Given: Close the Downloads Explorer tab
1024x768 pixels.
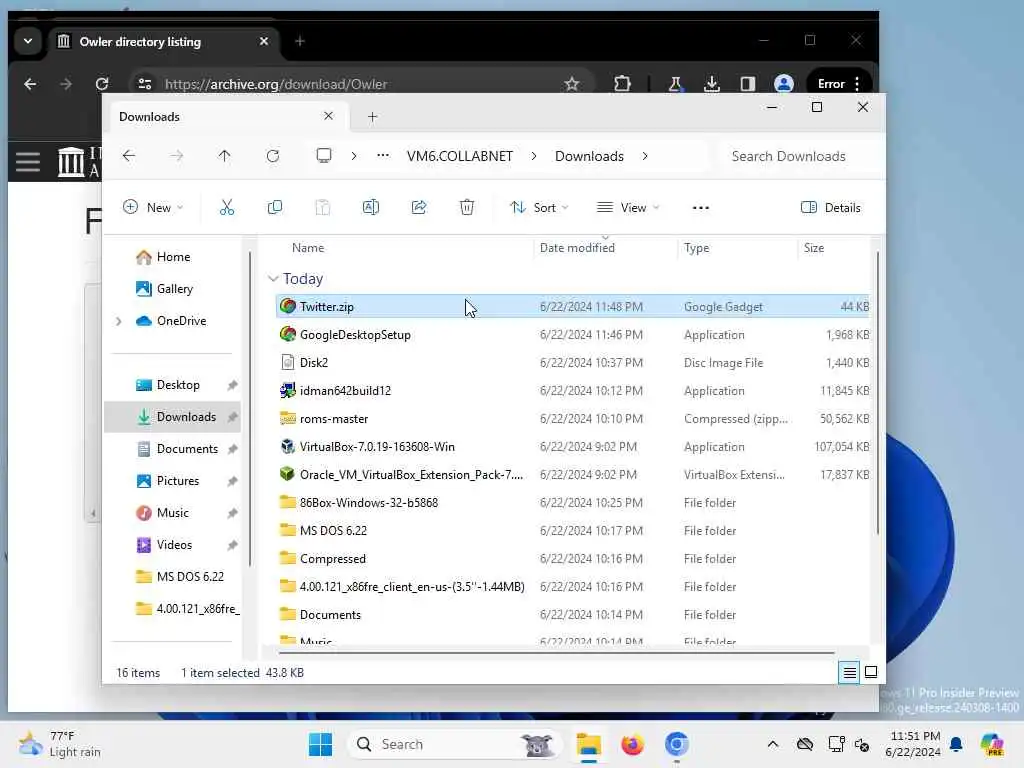Looking at the screenshot, I should click(x=328, y=116).
